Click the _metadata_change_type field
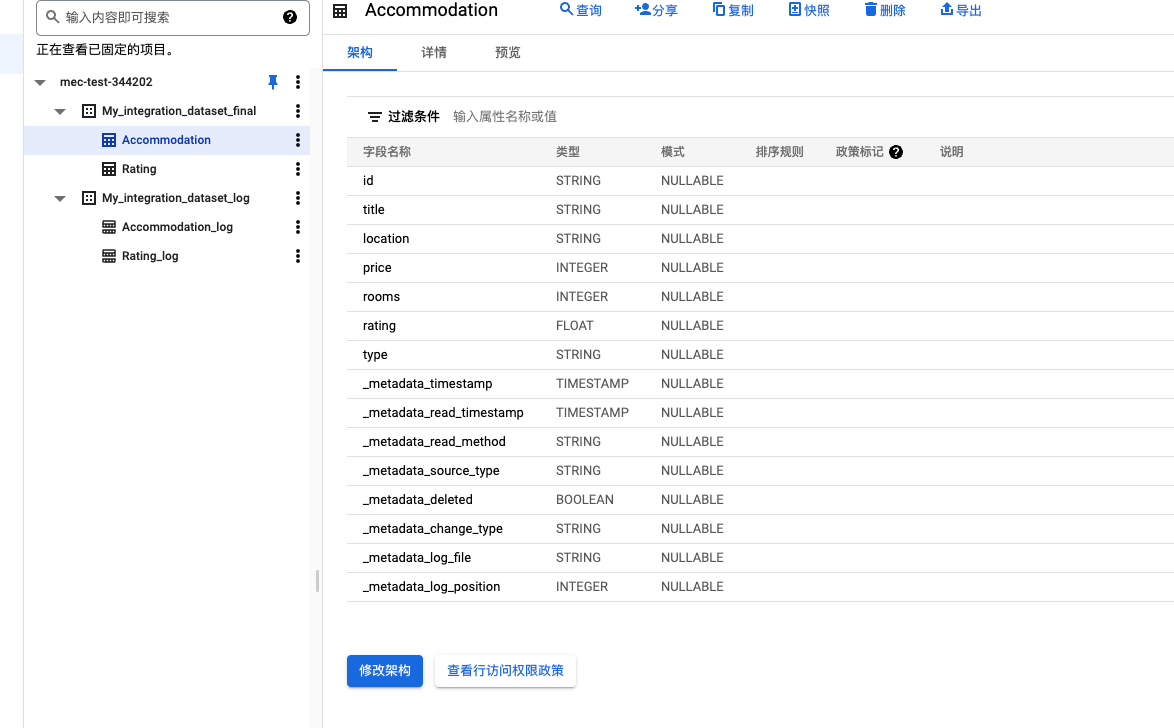This screenshot has width=1174, height=728. [x=433, y=529]
